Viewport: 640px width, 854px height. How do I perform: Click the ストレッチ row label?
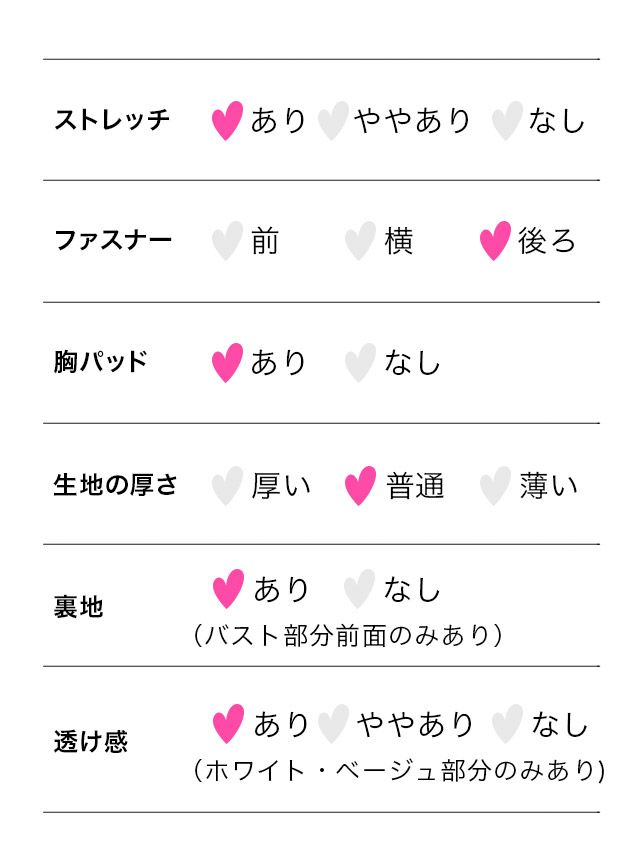112,121
